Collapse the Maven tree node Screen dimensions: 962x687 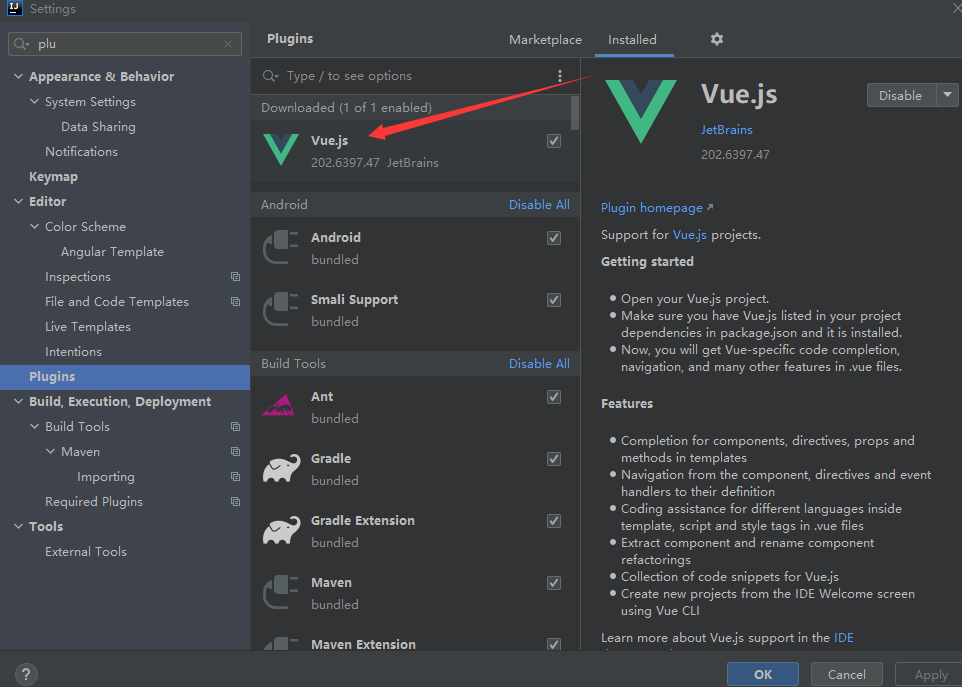click(50, 451)
